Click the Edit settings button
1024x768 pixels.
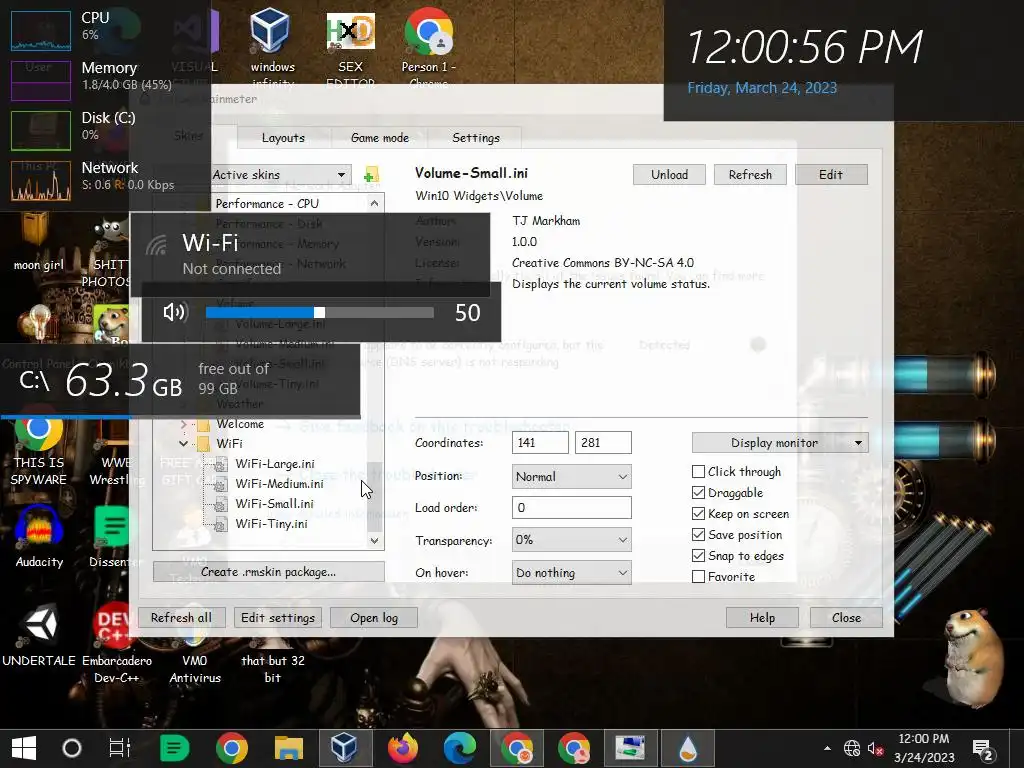[x=278, y=618]
